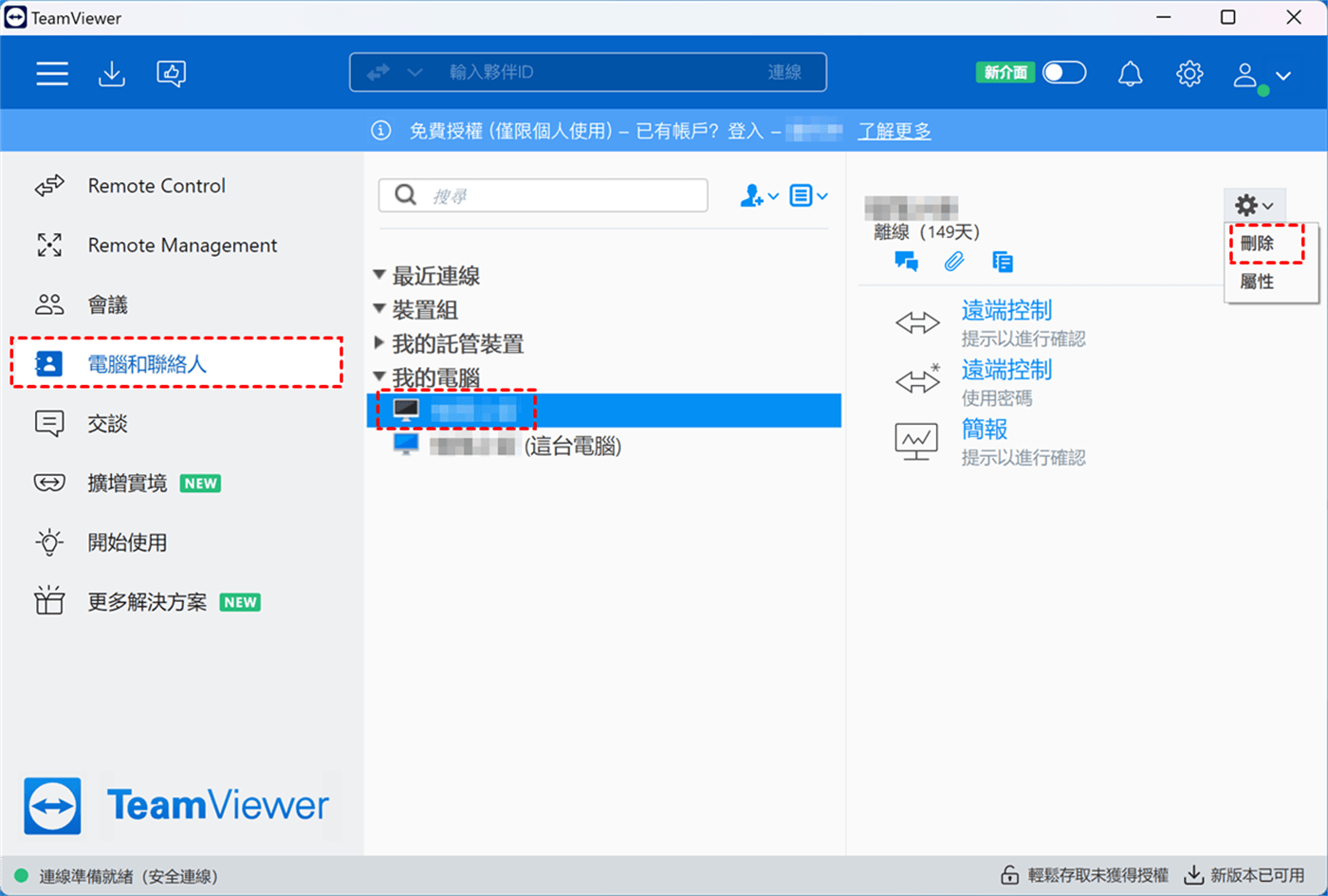Select the highlighted offline computer row
The image size is (1328, 896).
pos(604,411)
